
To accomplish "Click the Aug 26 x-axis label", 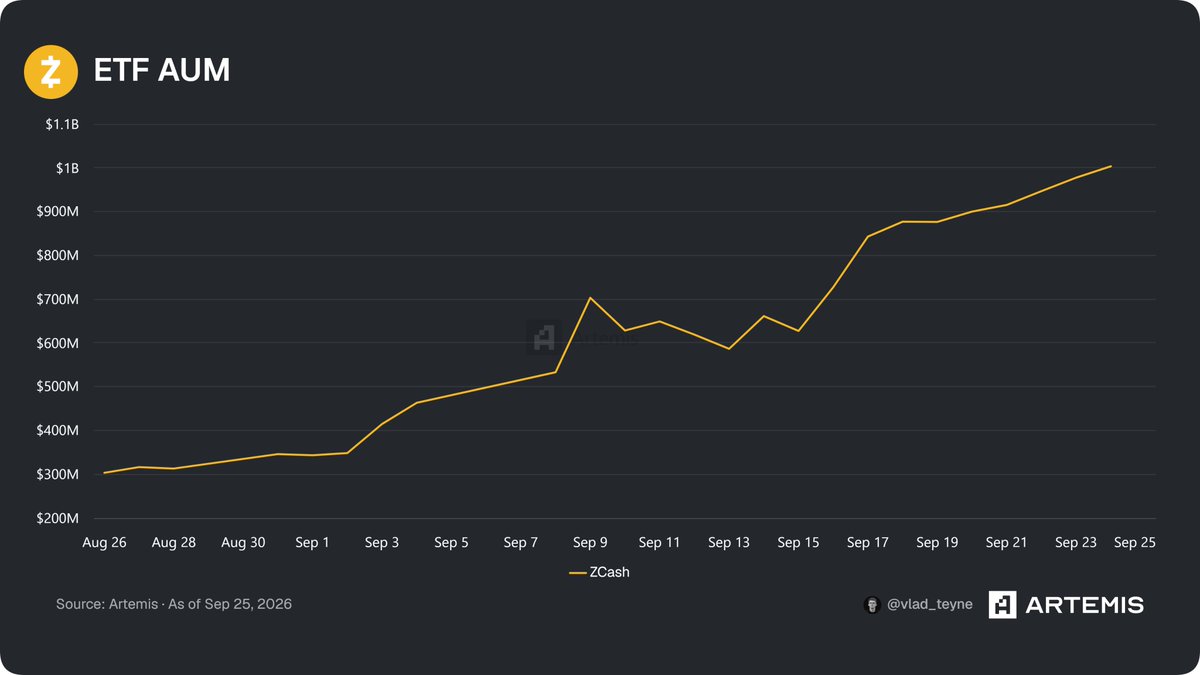I will point(104,543).
